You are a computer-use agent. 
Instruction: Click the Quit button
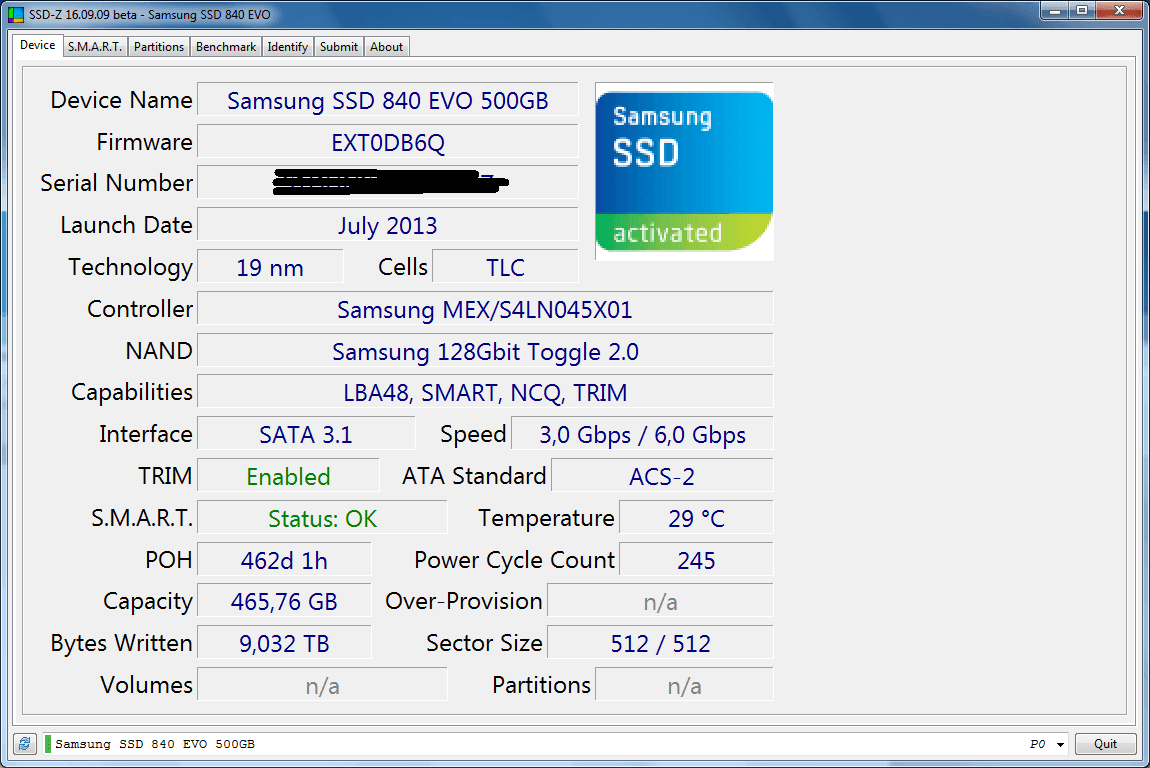tap(1105, 744)
